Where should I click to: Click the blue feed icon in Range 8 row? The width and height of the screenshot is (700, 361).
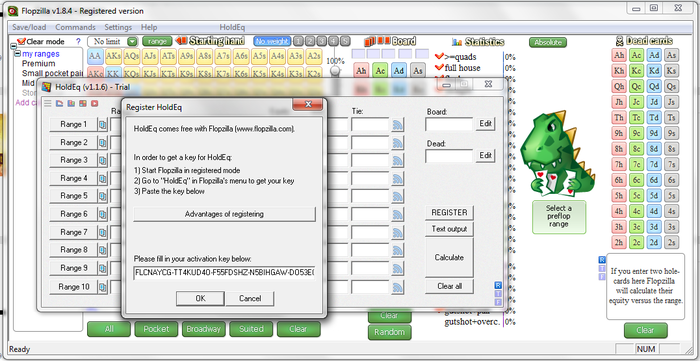pos(397,250)
